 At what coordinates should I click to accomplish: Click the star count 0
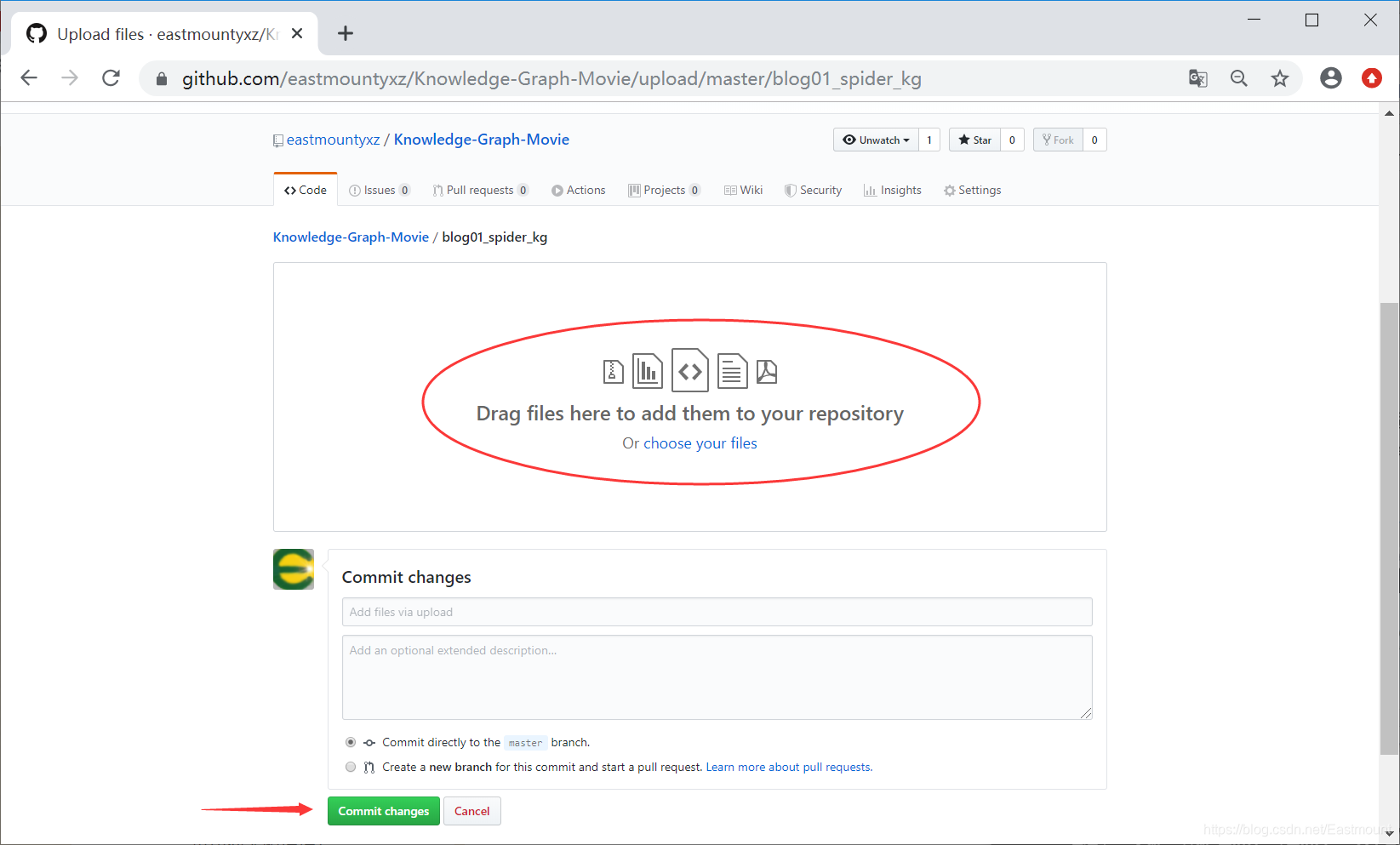(1012, 140)
